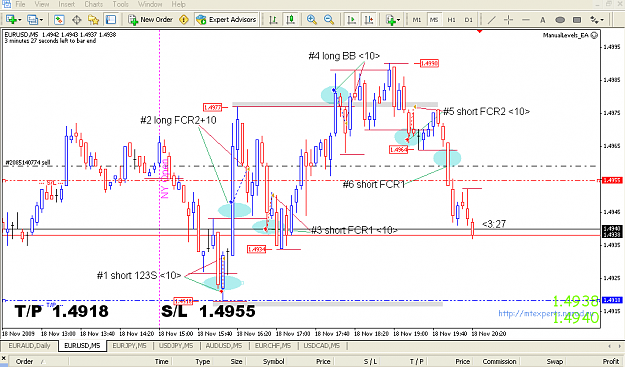Open the Profiles toolbar icon
Viewport: 625px width, 367px height.
coord(32,19)
